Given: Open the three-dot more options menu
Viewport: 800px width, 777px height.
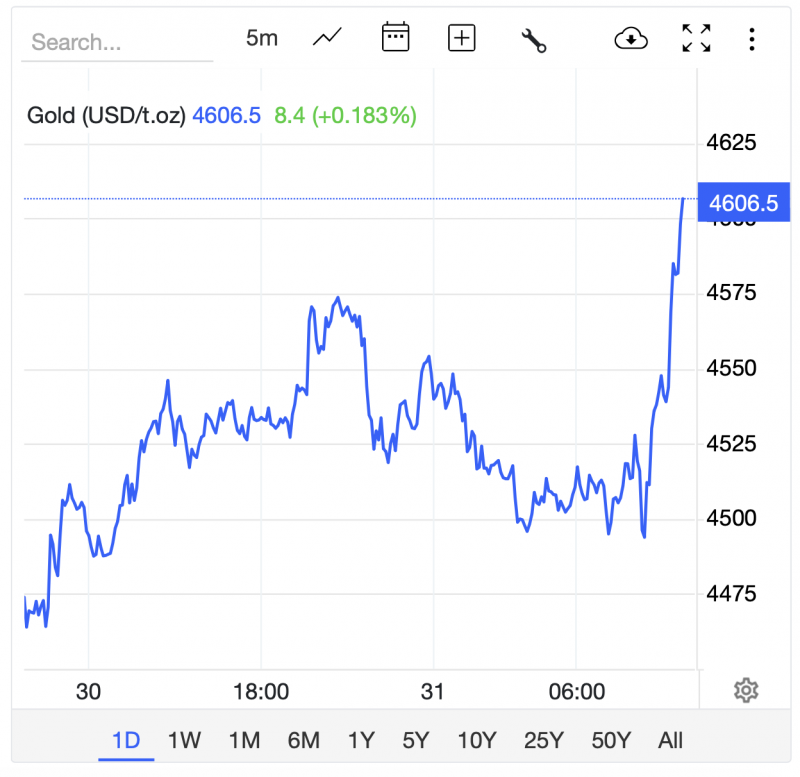Looking at the screenshot, I should click(752, 38).
